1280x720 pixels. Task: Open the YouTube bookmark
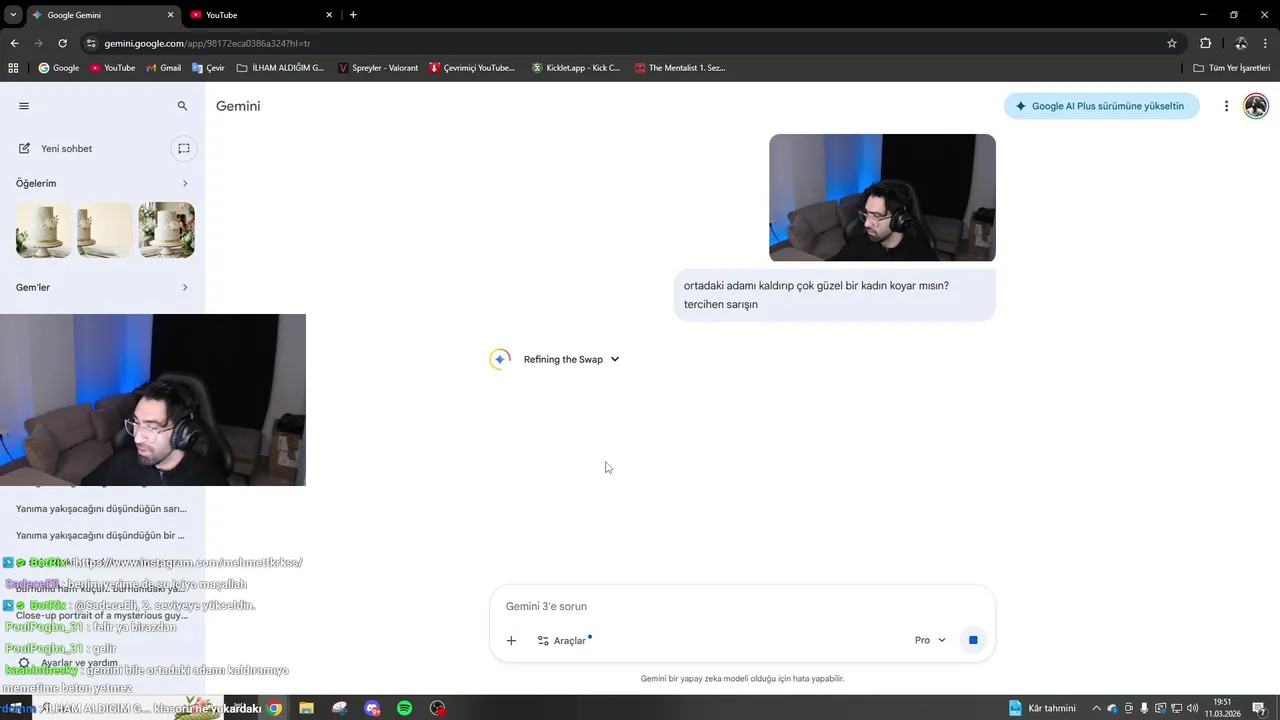pos(113,68)
